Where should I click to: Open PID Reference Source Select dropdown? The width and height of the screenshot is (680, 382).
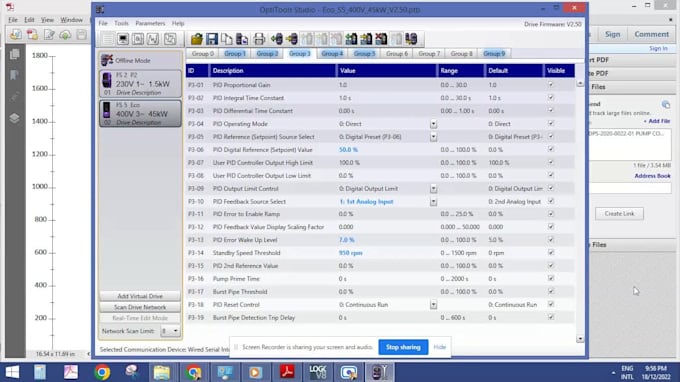coord(433,137)
